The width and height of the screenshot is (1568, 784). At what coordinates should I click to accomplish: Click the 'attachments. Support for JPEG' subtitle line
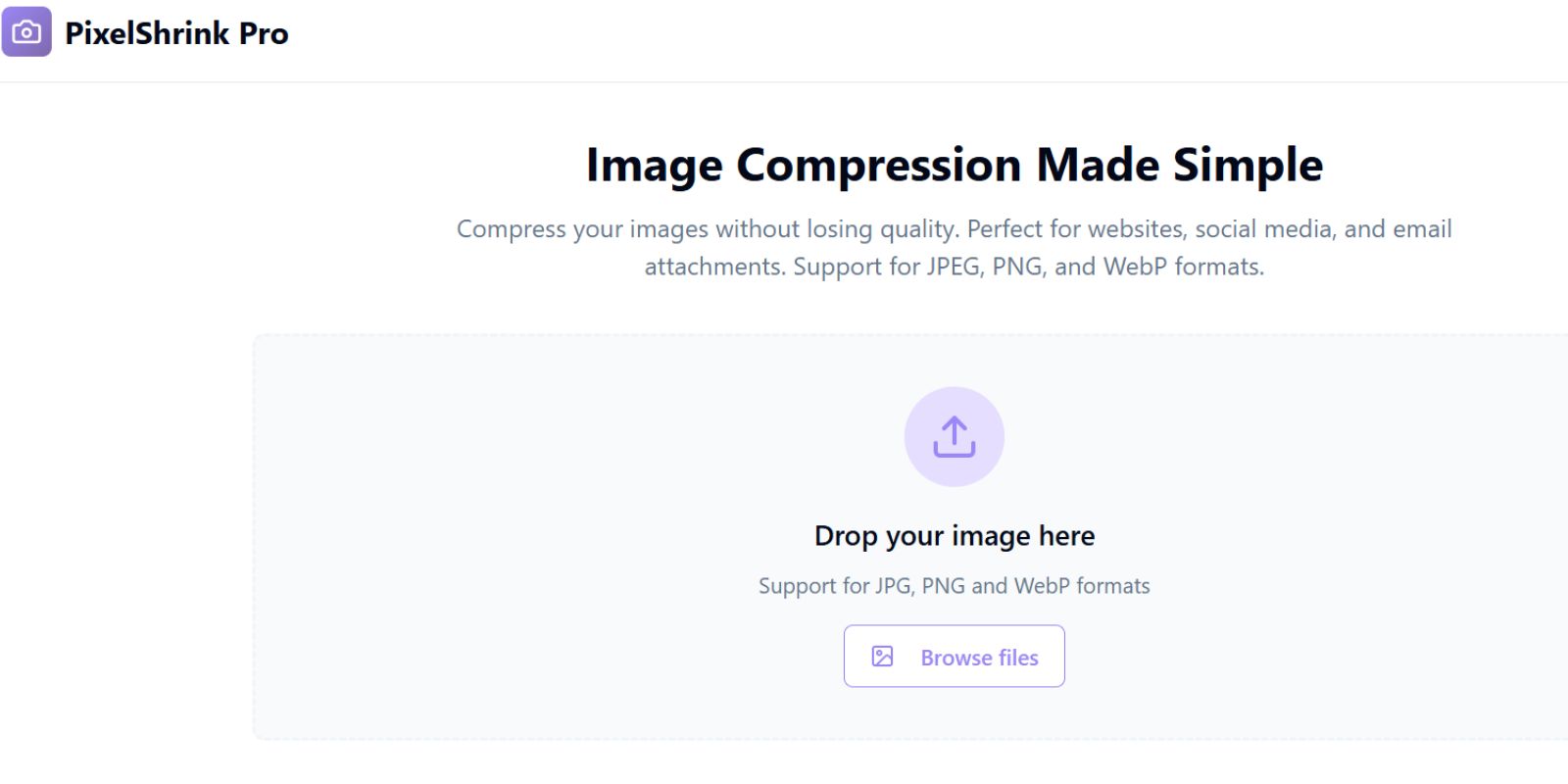click(x=955, y=267)
